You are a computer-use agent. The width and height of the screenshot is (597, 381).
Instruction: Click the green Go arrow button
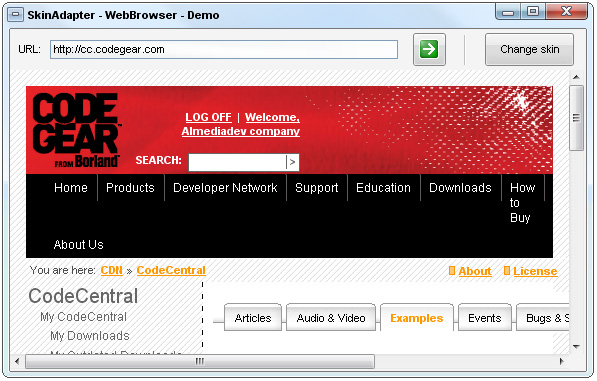pyautogui.click(x=429, y=49)
